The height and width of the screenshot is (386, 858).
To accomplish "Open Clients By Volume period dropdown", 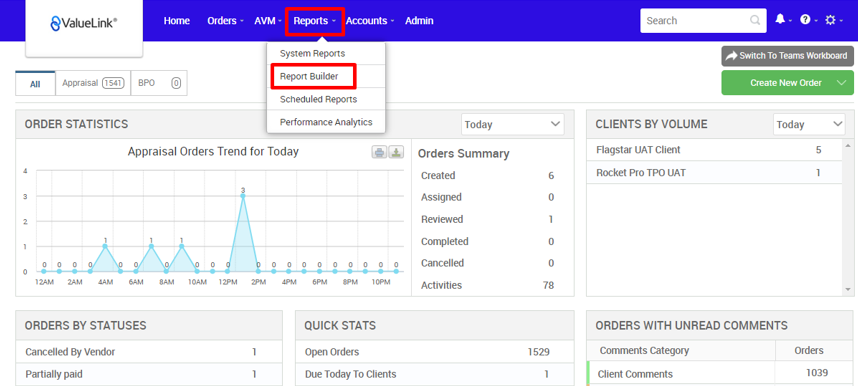I will point(809,124).
